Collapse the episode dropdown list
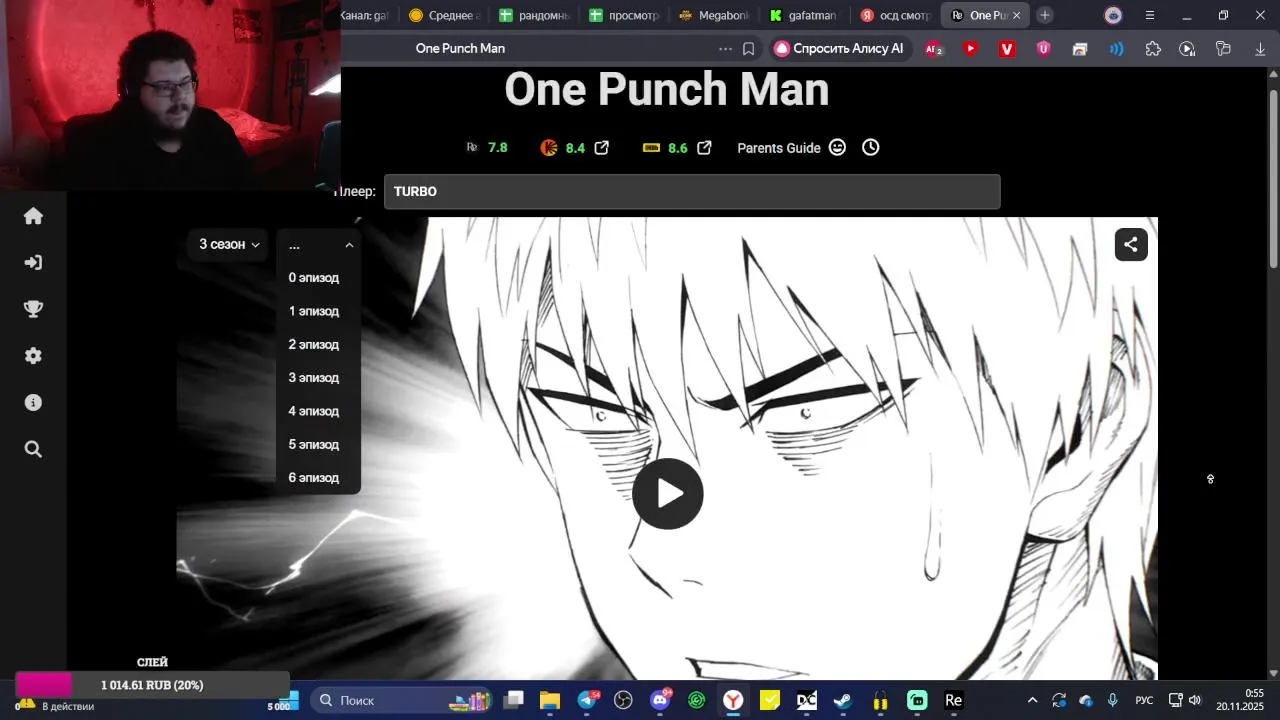This screenshot has width=1280, height=720. click(349, 245)
